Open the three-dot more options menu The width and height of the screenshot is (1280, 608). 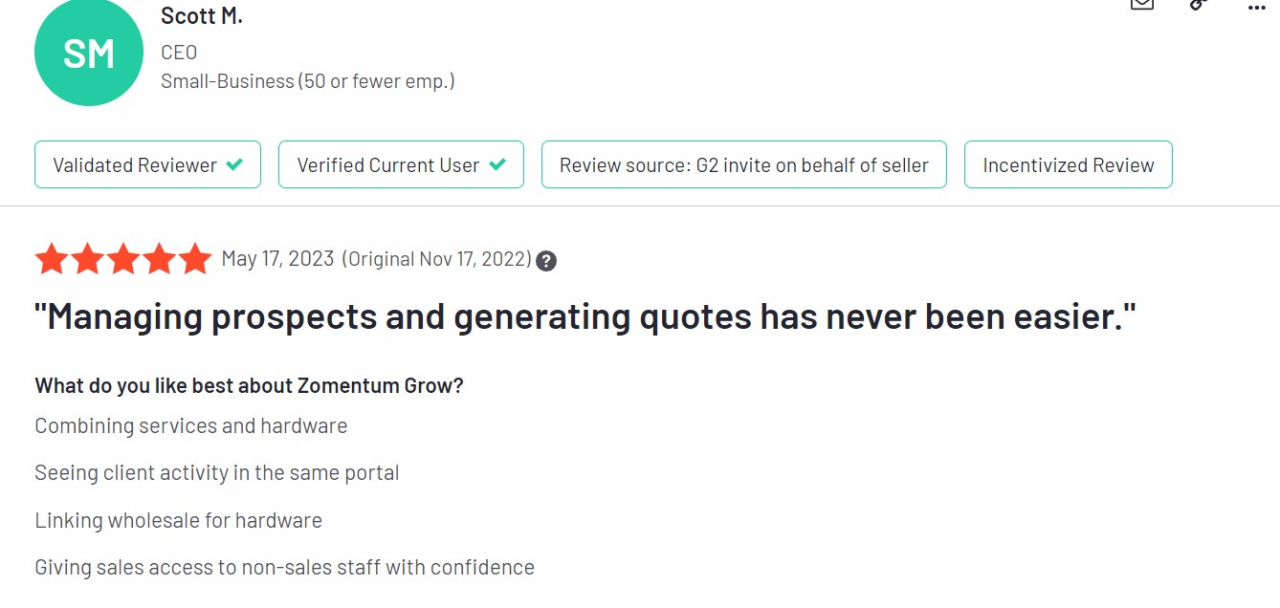tap(1257, 7)
